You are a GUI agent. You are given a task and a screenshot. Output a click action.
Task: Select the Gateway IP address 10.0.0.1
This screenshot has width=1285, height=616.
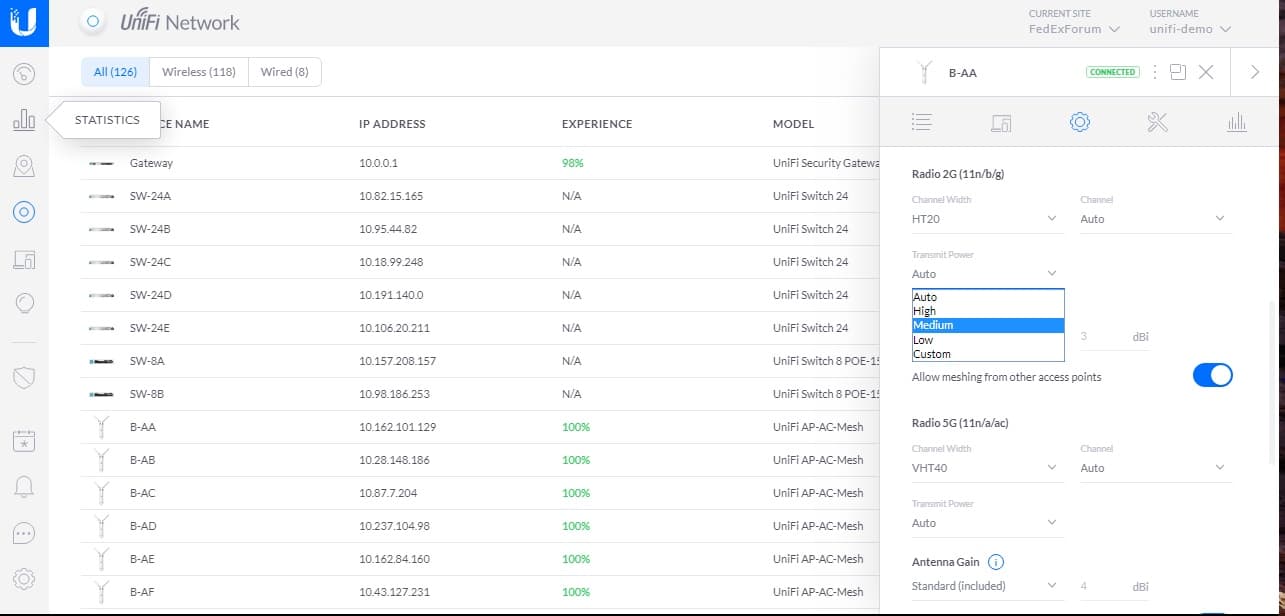[x=380, y=163]
